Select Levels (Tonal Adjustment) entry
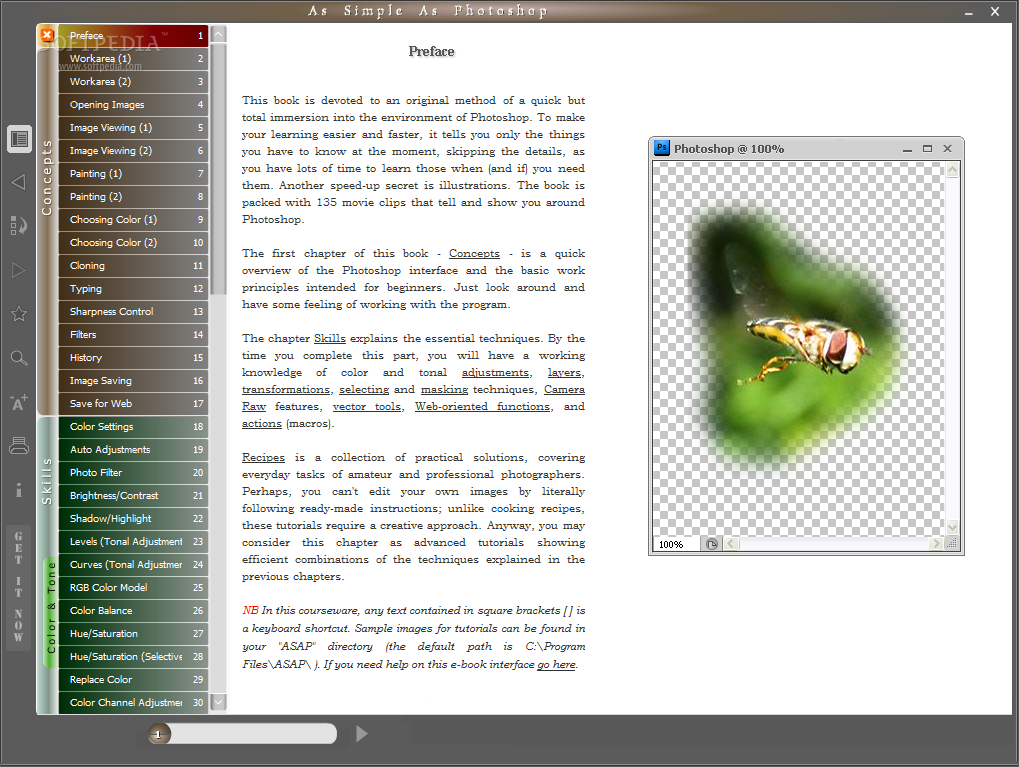This screenshot has width=1019, height=767. click(x=133, y=541)
